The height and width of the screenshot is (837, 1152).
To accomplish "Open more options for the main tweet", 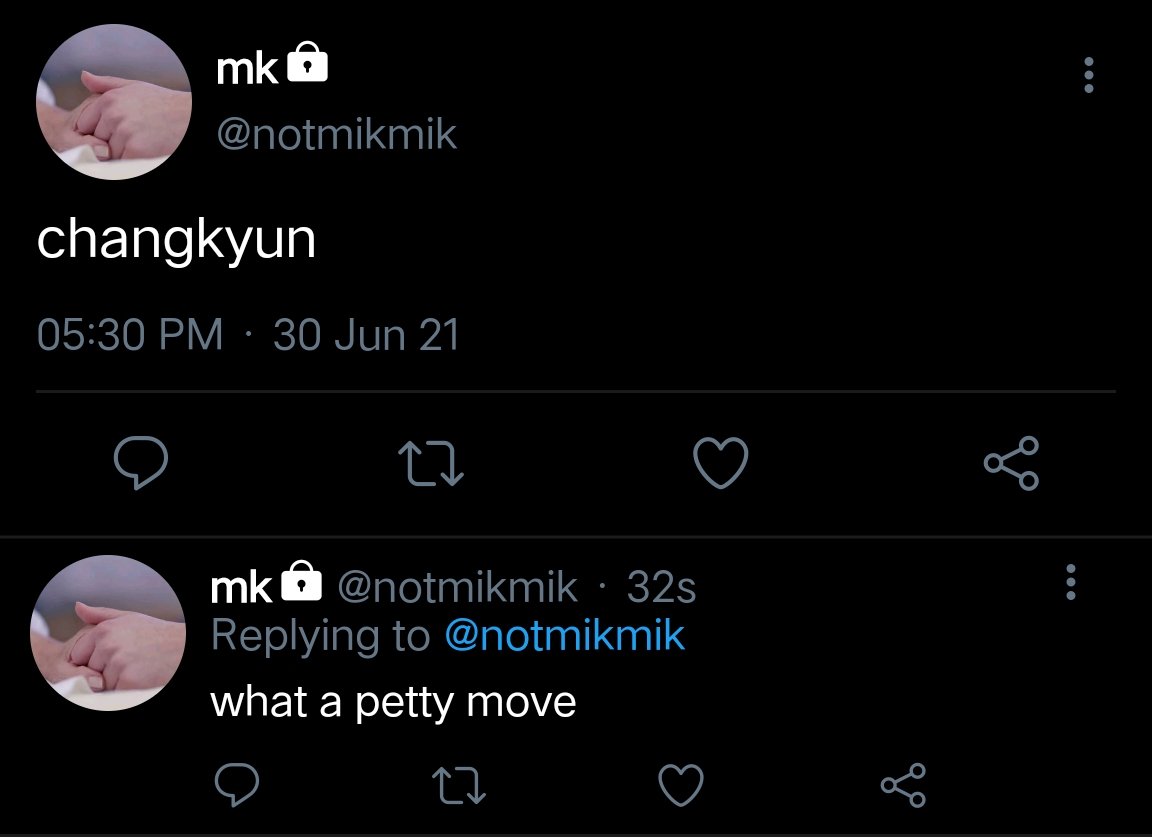I will tap(1089, 75).
